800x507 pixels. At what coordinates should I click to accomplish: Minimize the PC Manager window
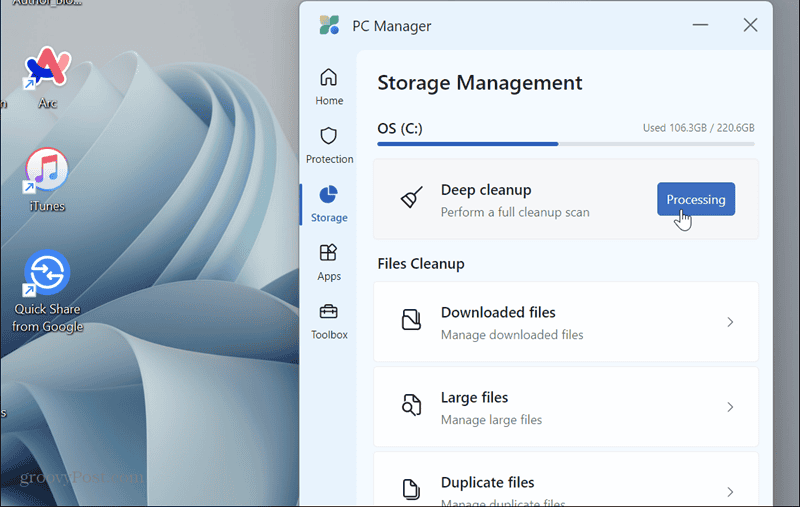click(700, 25)
